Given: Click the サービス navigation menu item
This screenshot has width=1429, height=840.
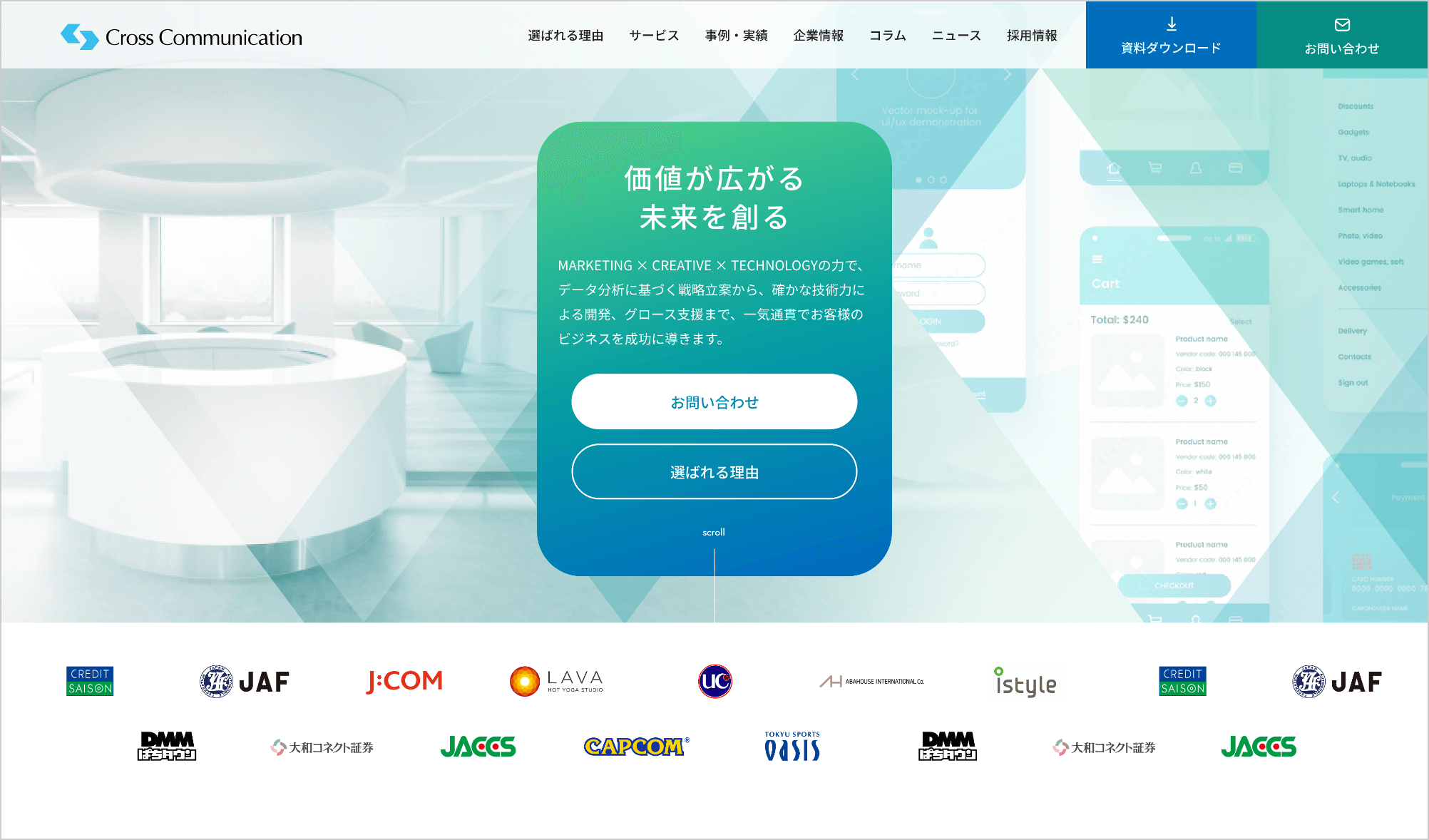Looking at the screenshot, I should click(x=651, y=35).
